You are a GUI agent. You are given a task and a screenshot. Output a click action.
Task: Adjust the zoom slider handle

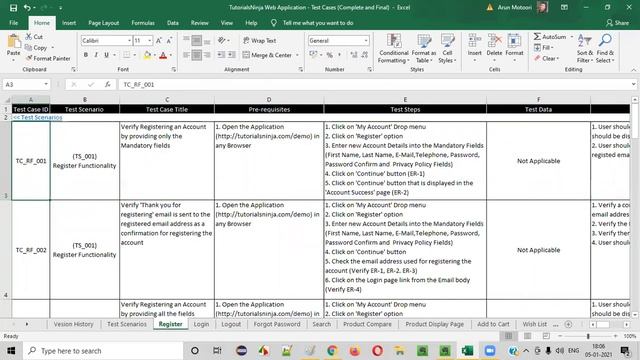click(588, 336)
